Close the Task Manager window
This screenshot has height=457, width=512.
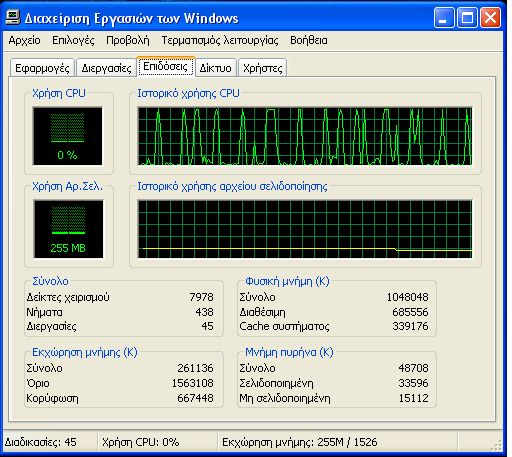point(490,17)
